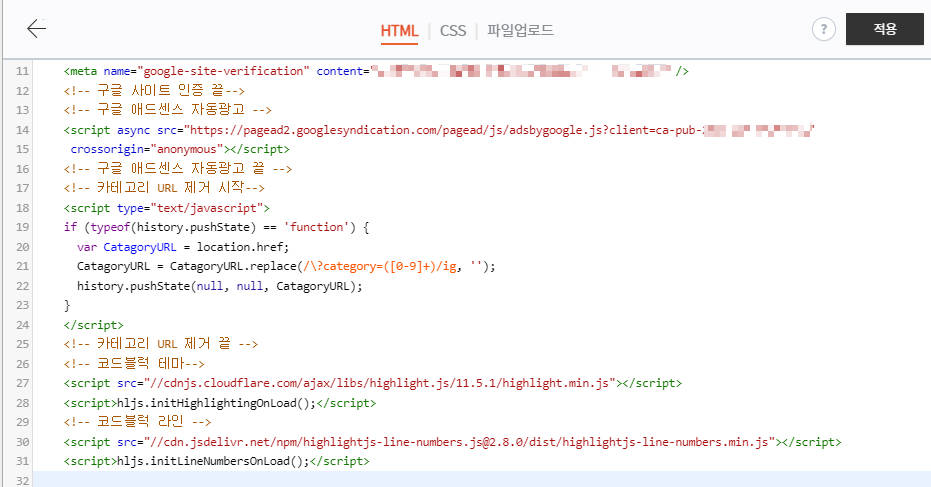Click the google-site-verification meta tag line
The width and height of the screenshot is (931, 487).
pyautogui.click(x=376, y=71)
